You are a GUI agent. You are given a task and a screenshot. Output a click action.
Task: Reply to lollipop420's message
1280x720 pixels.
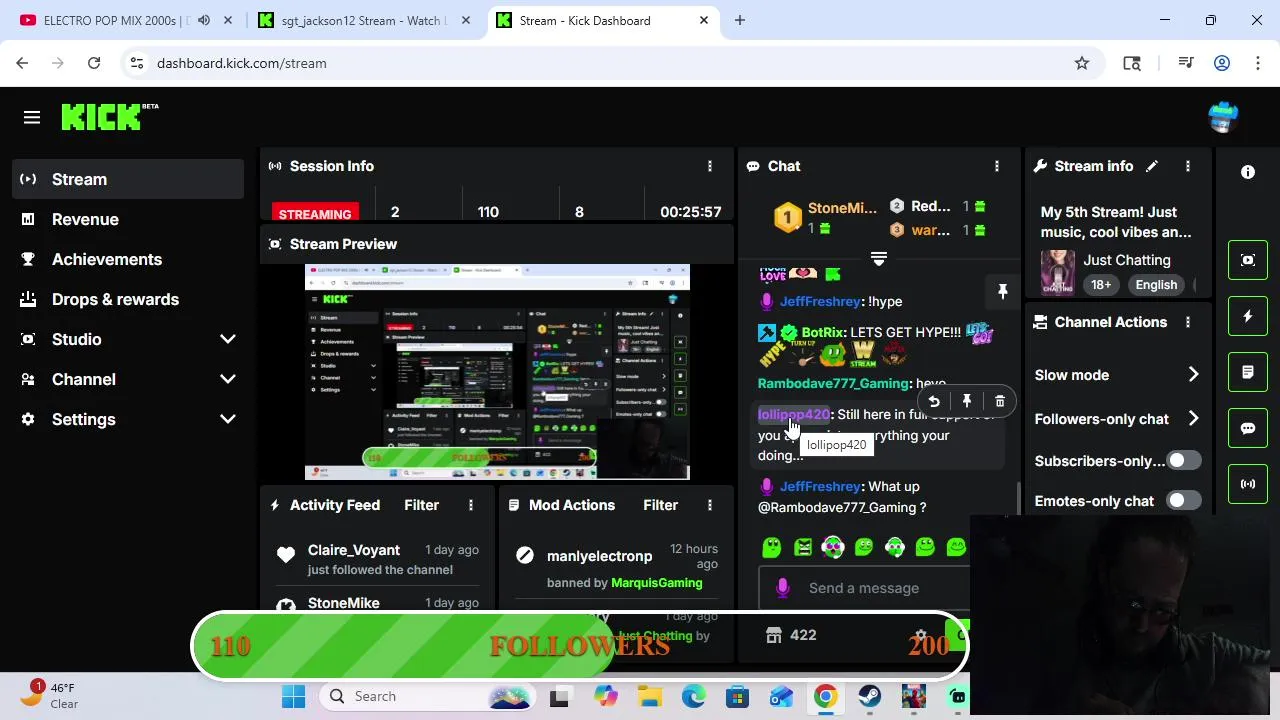[x=934, y=402]
